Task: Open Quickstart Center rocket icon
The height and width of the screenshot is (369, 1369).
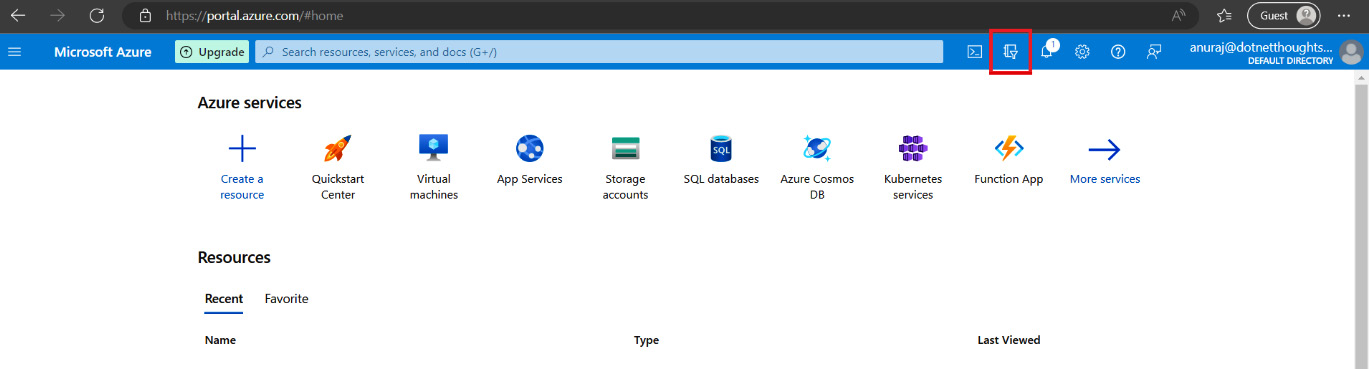Action: (338, 149)
